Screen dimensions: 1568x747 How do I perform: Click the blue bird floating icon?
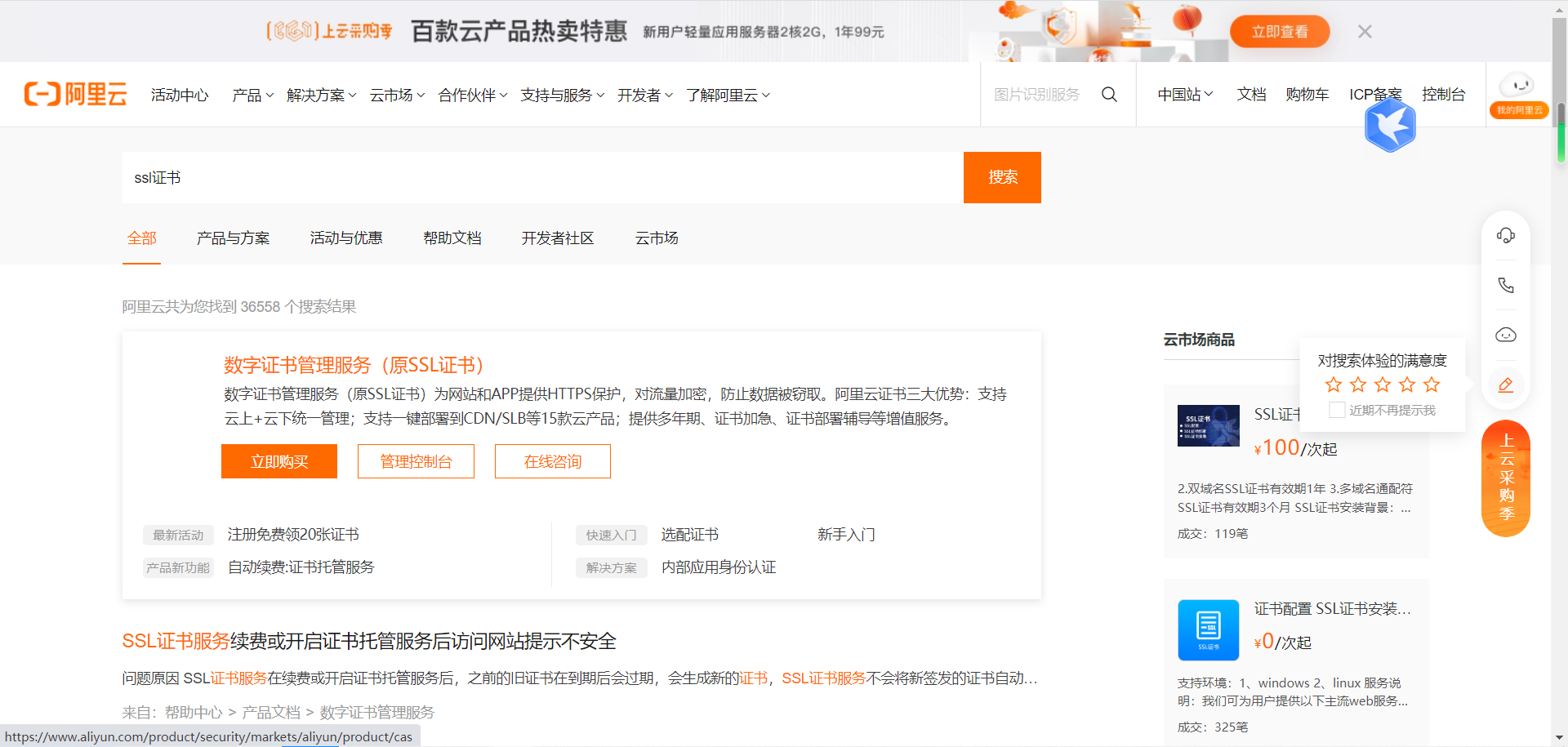pyautogui.click(x=1390, y=126)
